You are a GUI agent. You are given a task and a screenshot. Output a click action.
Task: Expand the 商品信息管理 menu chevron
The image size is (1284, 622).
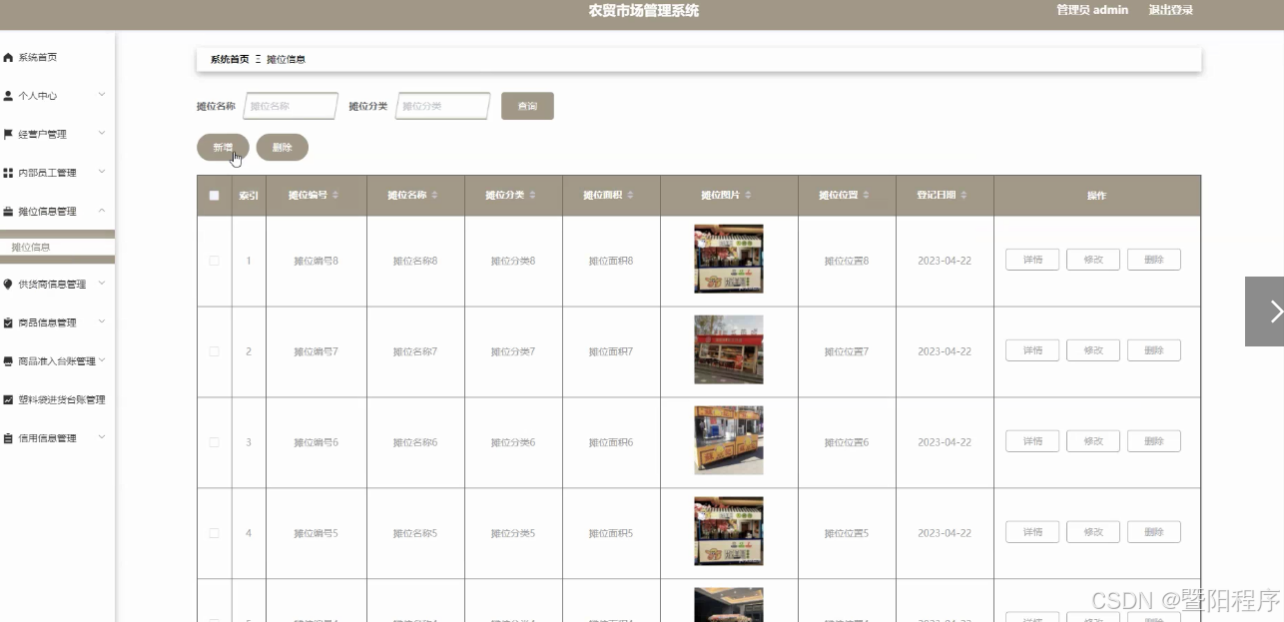[102, 322]
